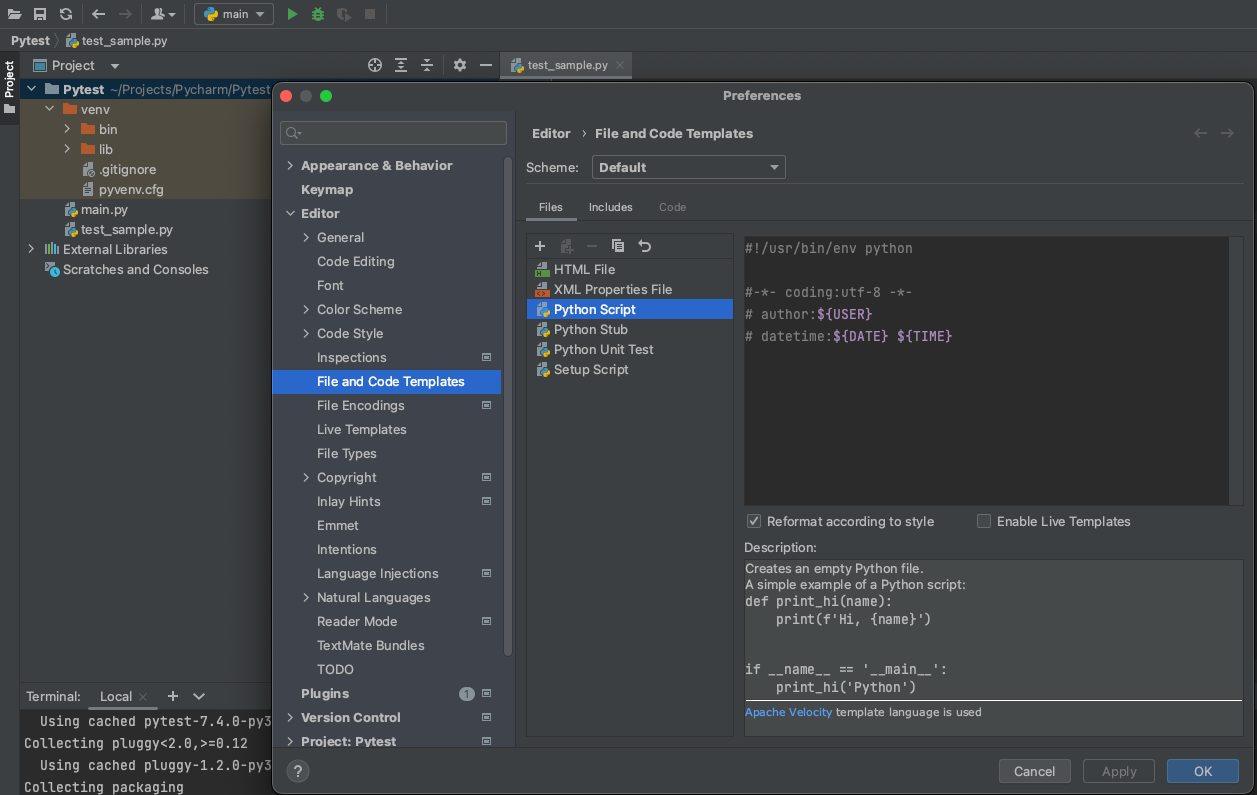Click the Copy Template icon

[618, 246]
